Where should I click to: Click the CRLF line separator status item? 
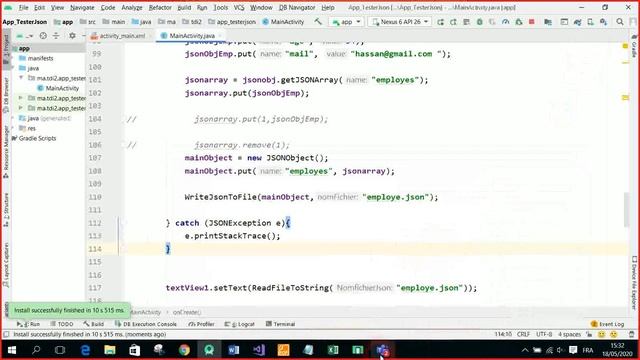click(x=523, y=334)
